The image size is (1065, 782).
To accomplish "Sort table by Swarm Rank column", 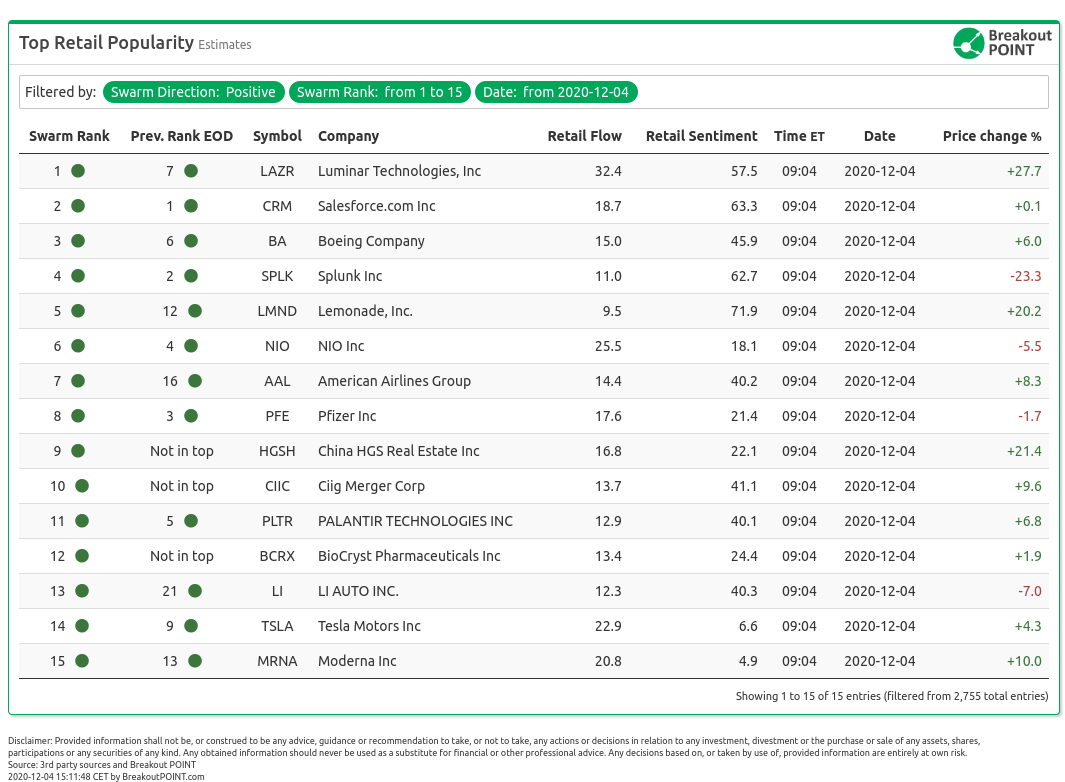I will point(69,136).
